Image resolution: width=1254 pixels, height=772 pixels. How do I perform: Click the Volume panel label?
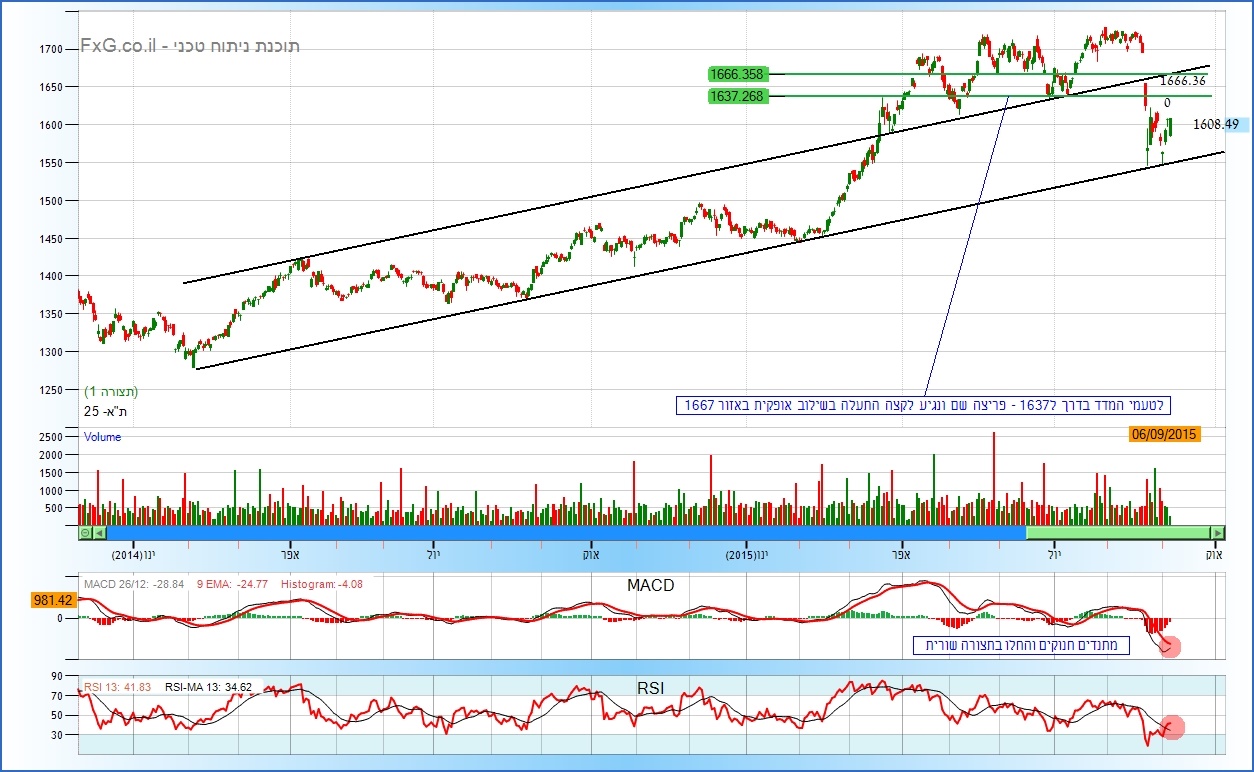(x=102, y=437)
